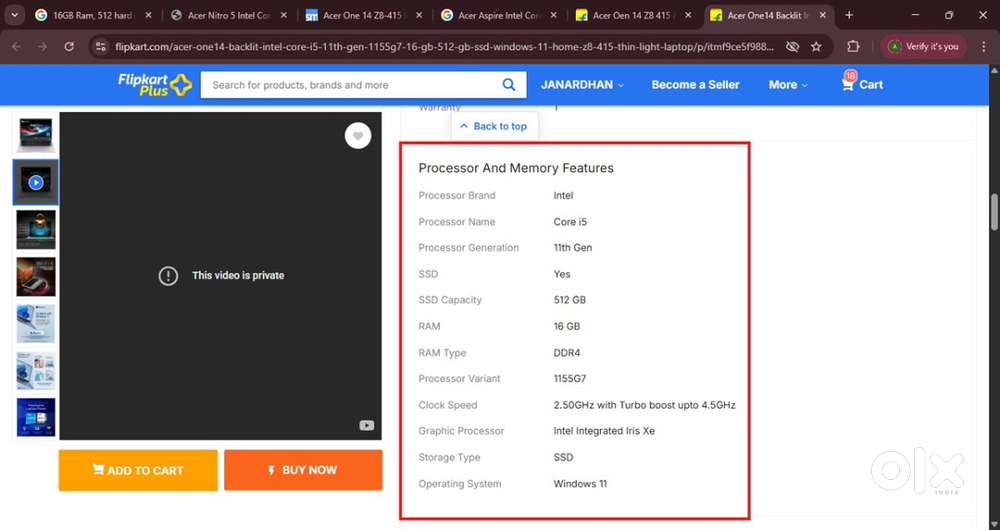
Task: Open browser extensions puzzle icon
Action: (x=853, y=47)
